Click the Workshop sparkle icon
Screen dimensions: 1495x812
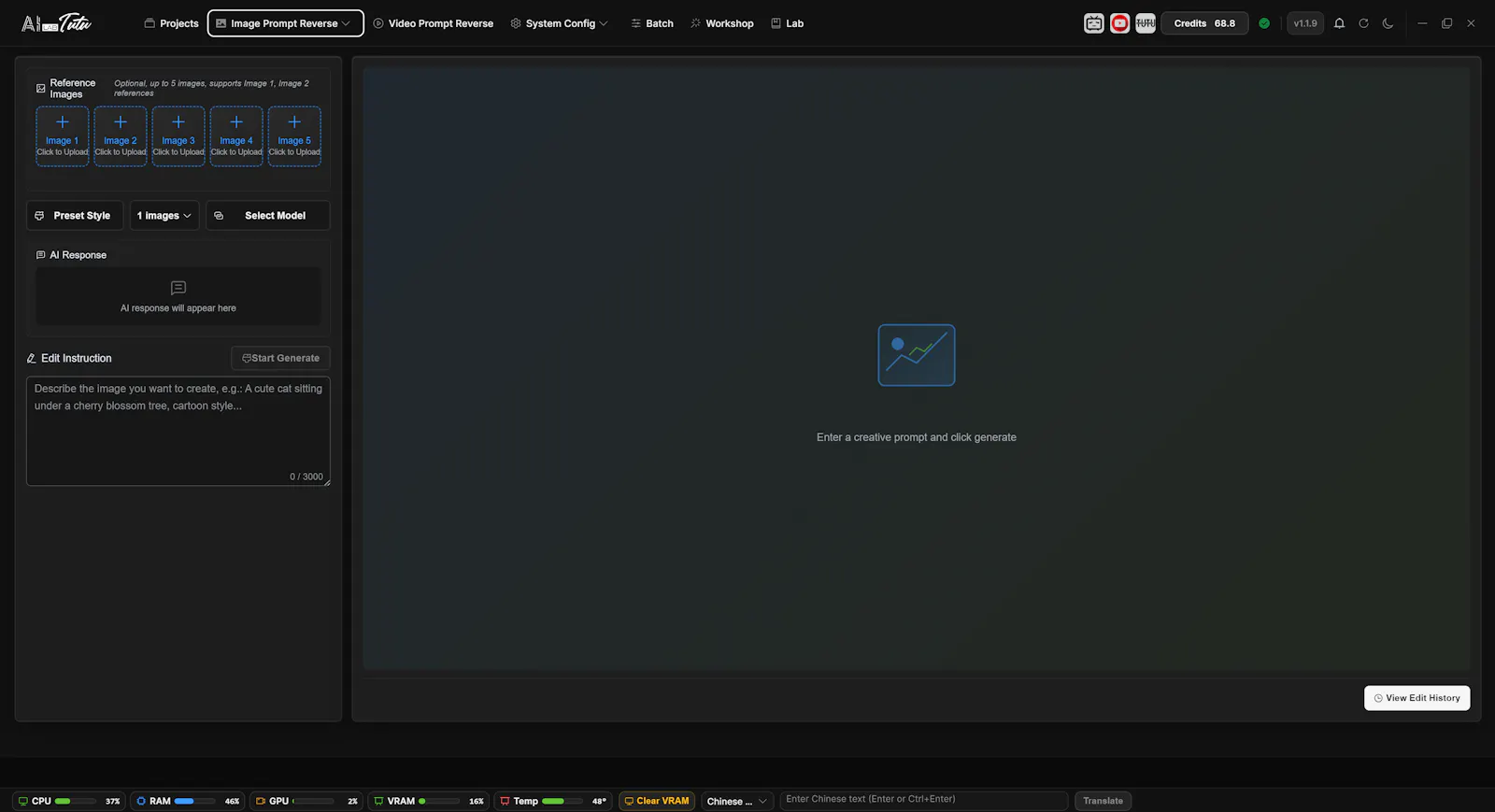click(695, 23)
